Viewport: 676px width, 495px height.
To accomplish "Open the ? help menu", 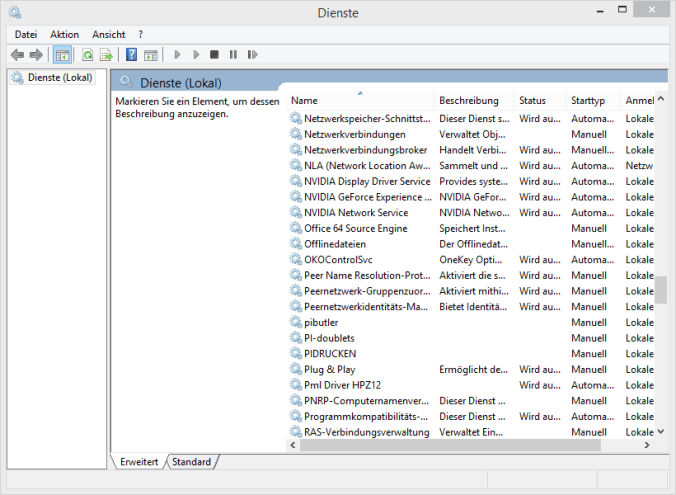I will coord(141,34).
